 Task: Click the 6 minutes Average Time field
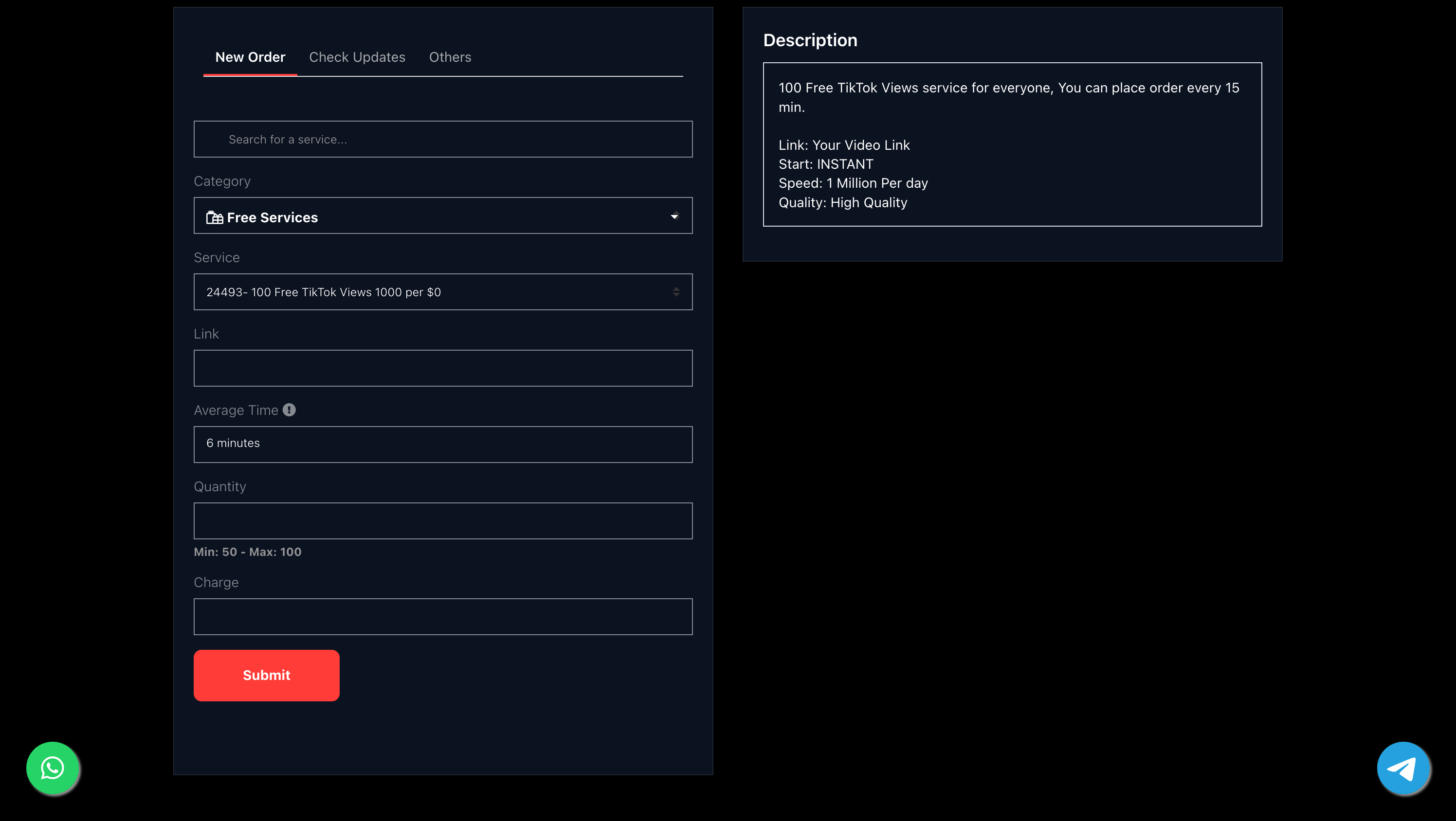(442, 445)
